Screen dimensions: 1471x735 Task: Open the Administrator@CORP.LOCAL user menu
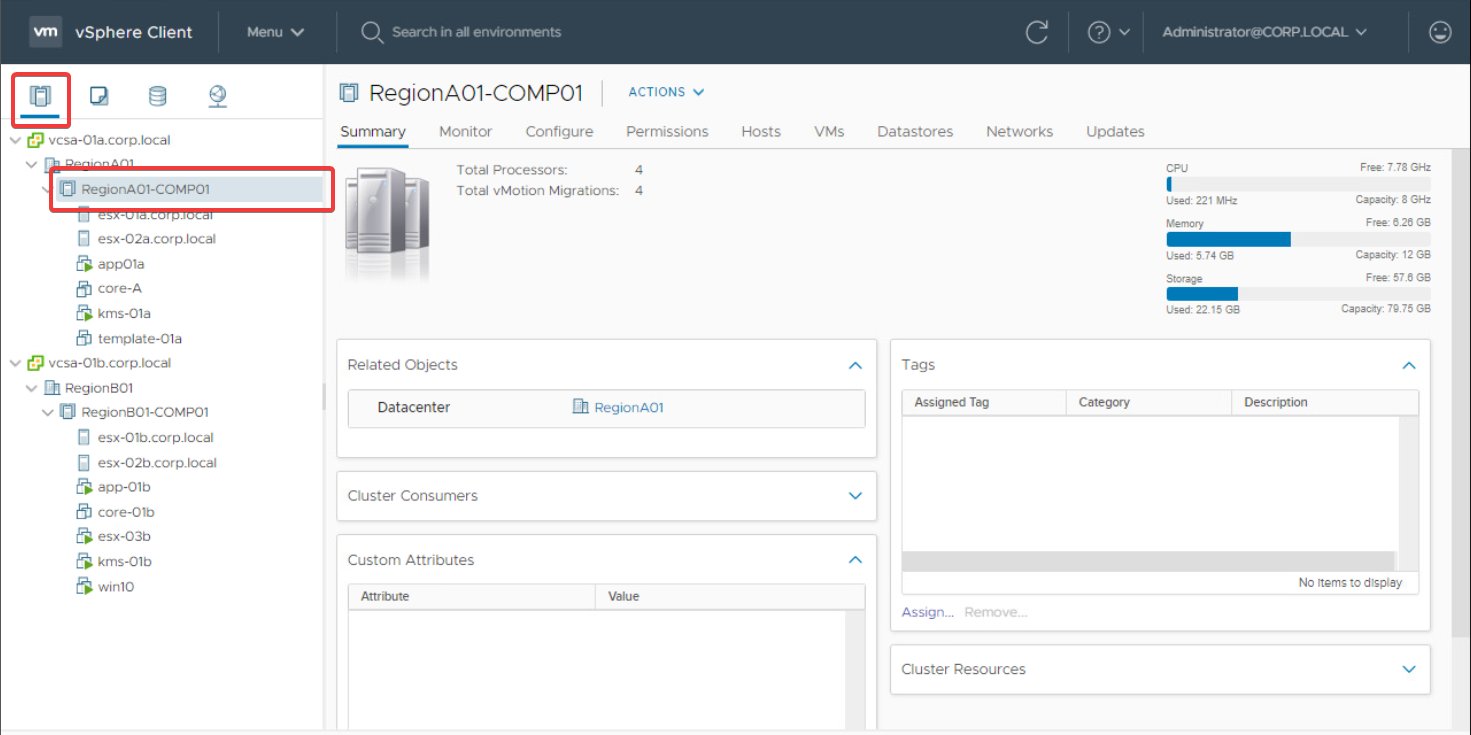pos(1264,32)
